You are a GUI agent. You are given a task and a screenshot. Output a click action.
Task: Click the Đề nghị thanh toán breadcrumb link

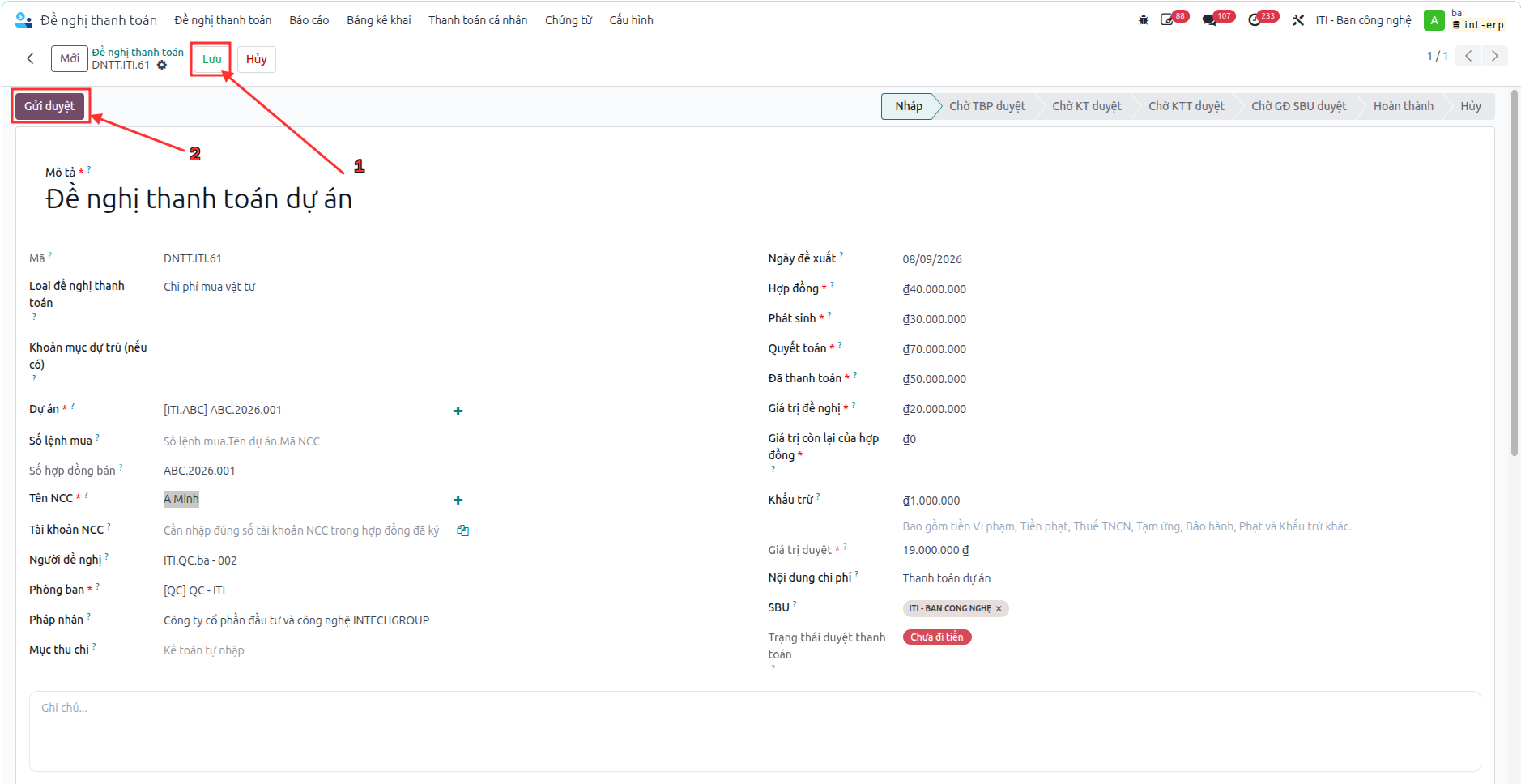[x=138, y=52]
